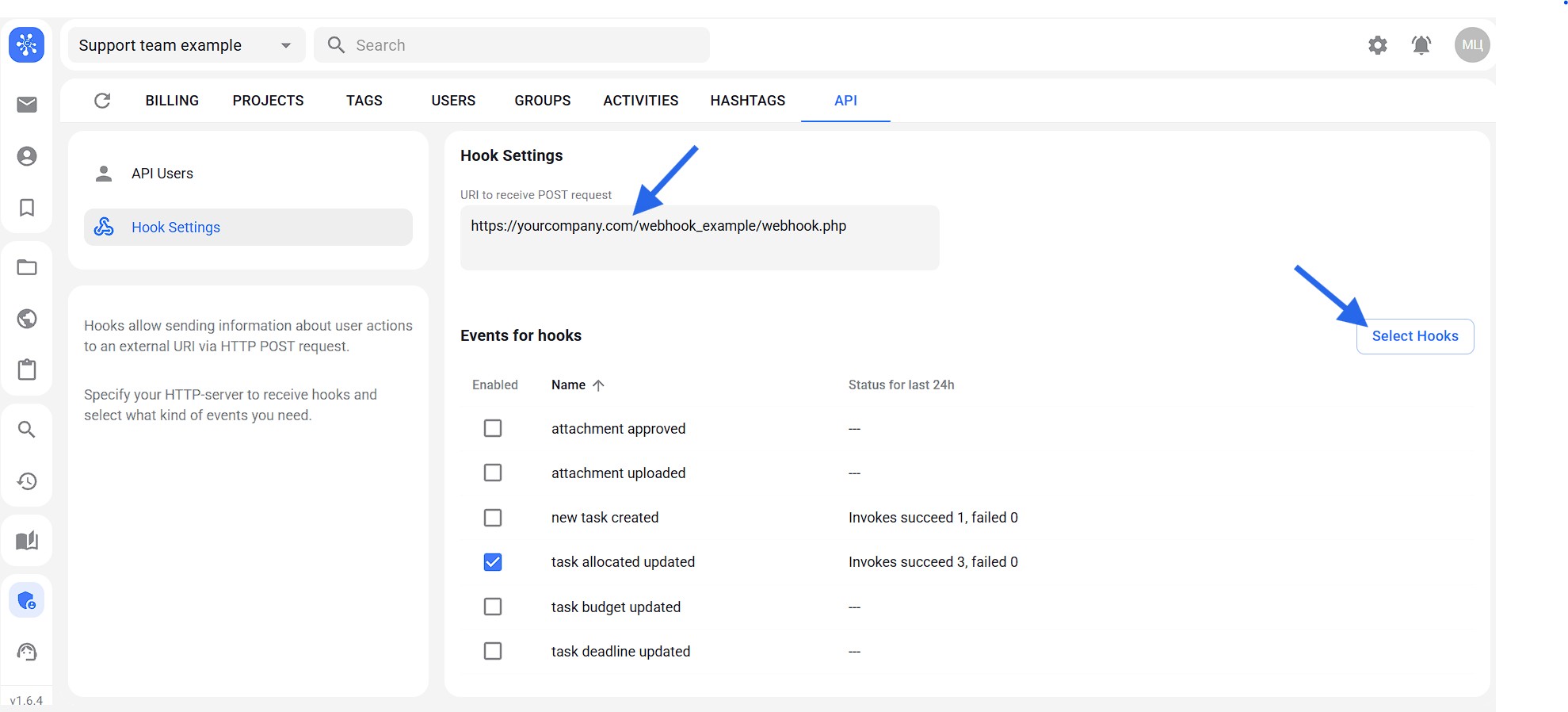This screenshot has width=1568, height=712.
Task: Open the clipboard icon in sidebar
Action: [27, 369]
